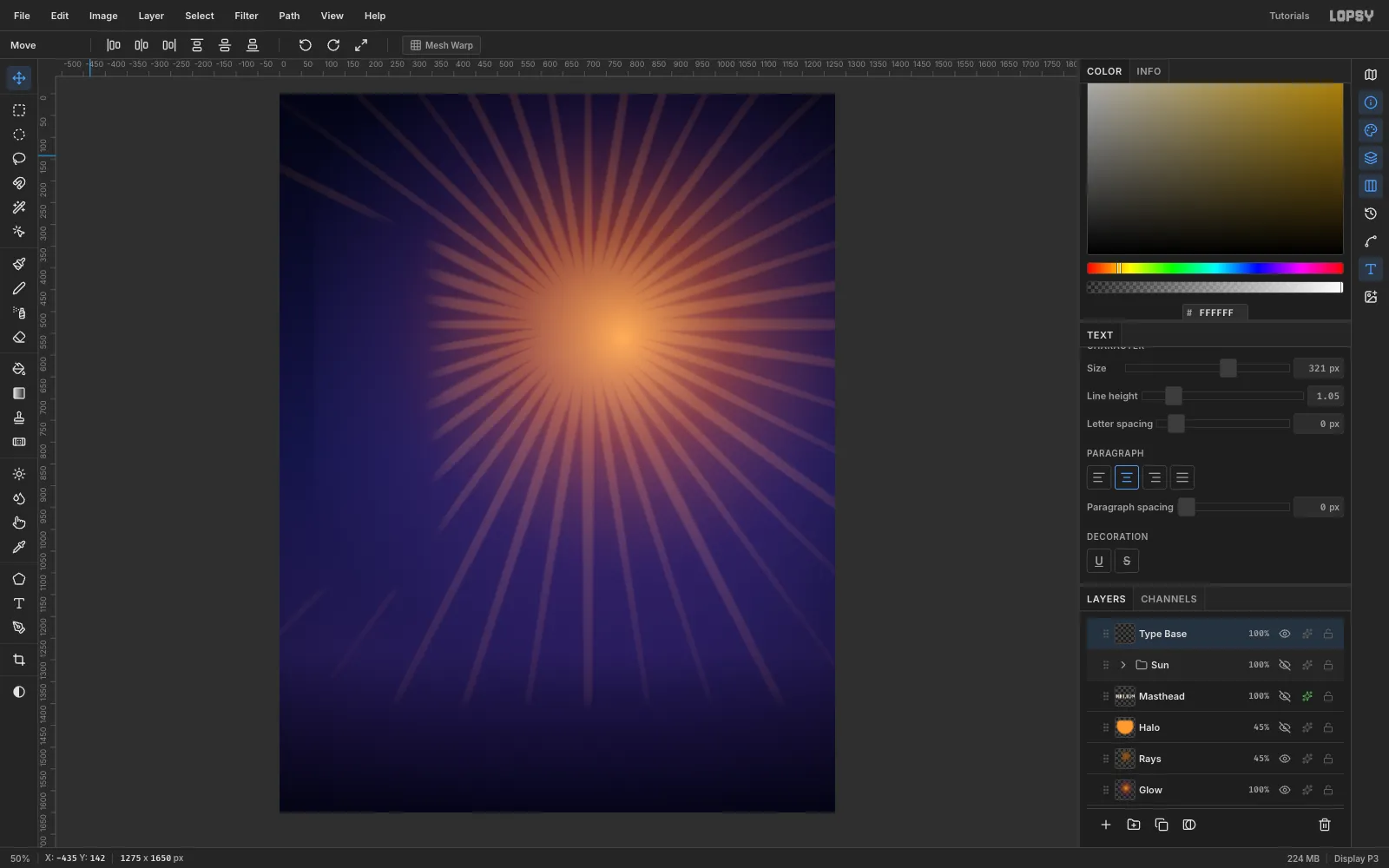
Task: Select the Clone Stamp tool
Action: [x=19, y=418]
